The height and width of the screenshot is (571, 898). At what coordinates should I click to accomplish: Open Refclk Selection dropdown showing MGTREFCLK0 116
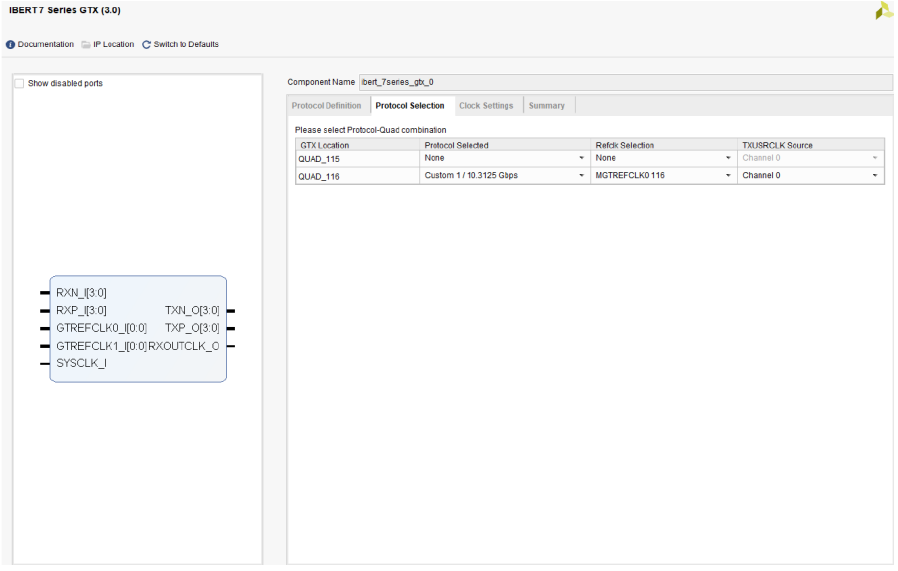pos(664,175)
